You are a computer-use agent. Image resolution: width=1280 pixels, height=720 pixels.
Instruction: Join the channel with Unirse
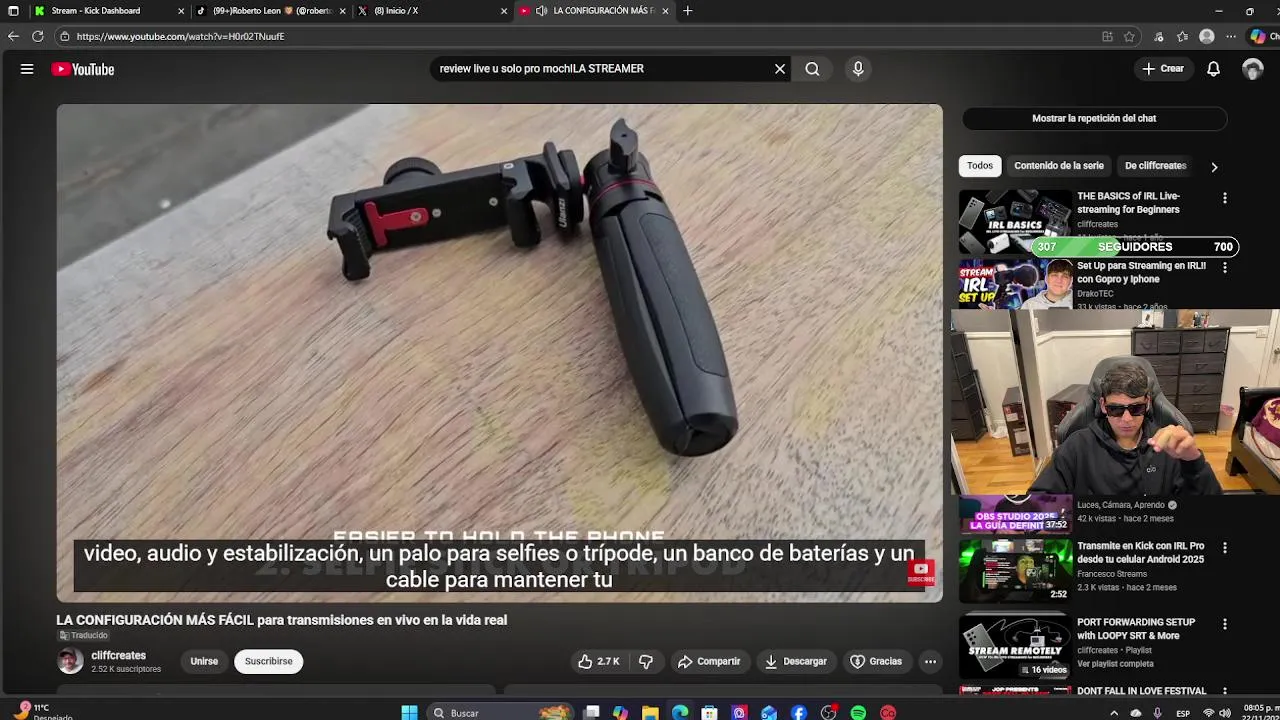click(204, 661)
